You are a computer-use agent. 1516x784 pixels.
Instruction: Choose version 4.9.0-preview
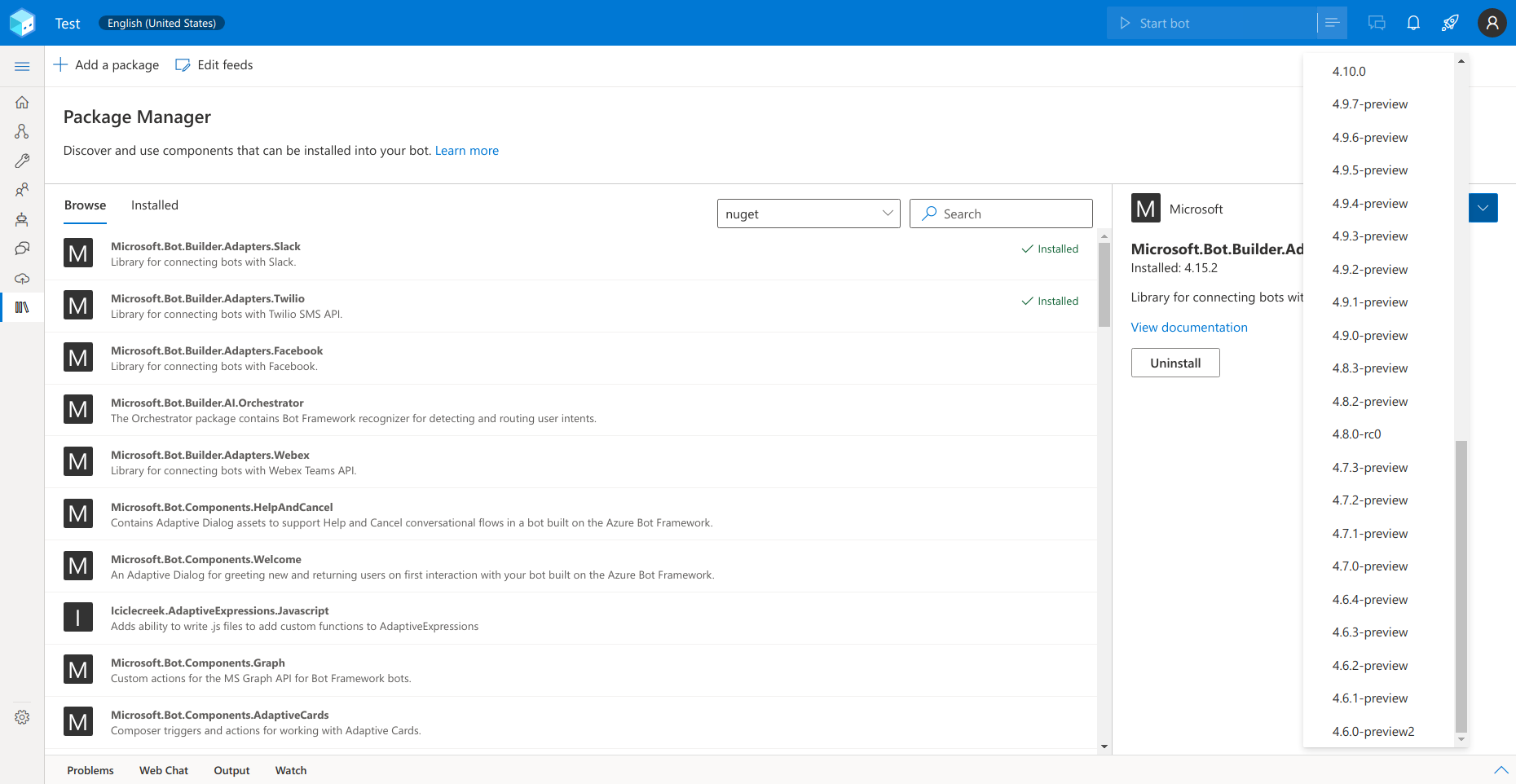tap(1378, 336)
